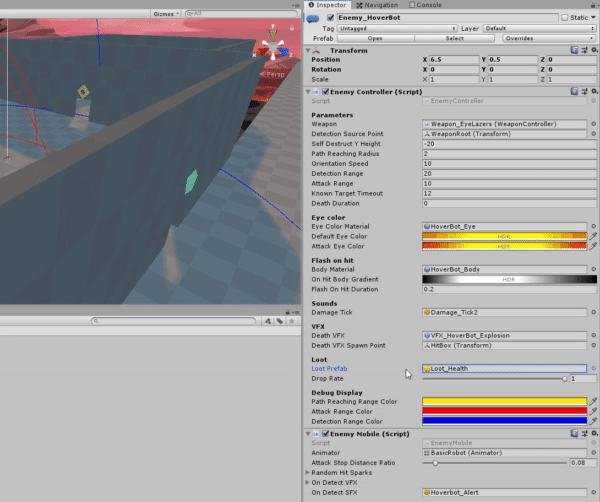This screenshot has height=502, width=600.
Task: Disable Enemy Mobile script checkbox
Action: (326, 434)
